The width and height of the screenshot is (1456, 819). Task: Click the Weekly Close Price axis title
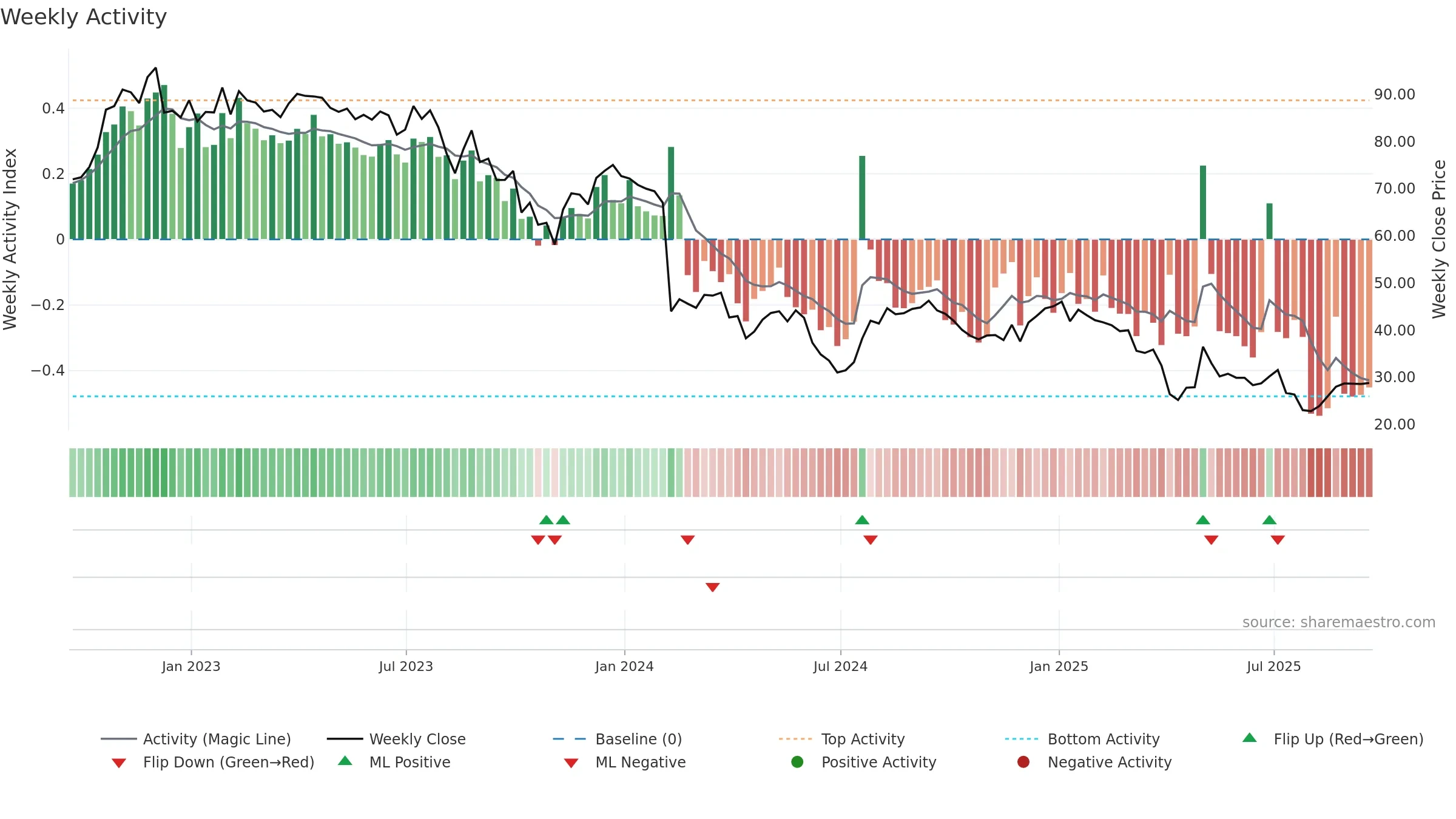tap(1439, 240)
